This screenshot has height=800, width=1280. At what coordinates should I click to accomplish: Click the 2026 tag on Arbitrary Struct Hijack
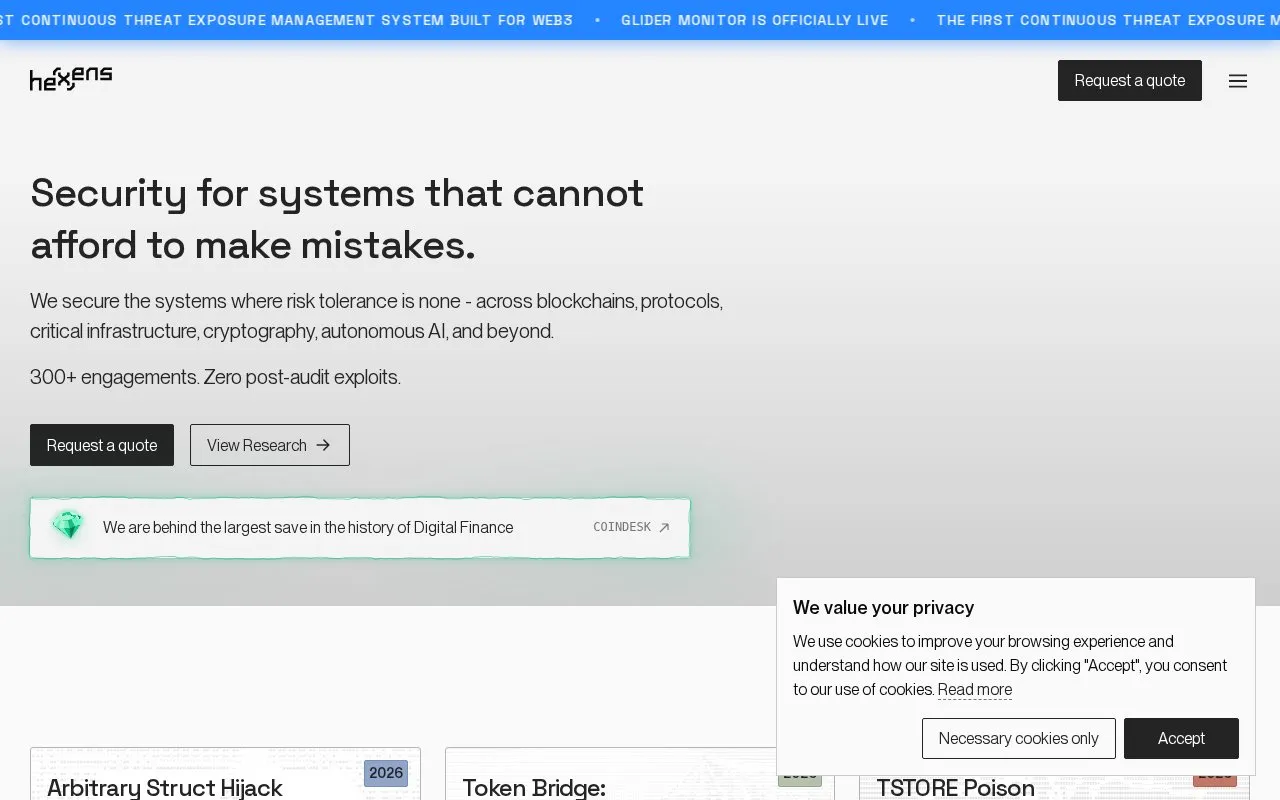pyautogui.click(x=386, y=773)
